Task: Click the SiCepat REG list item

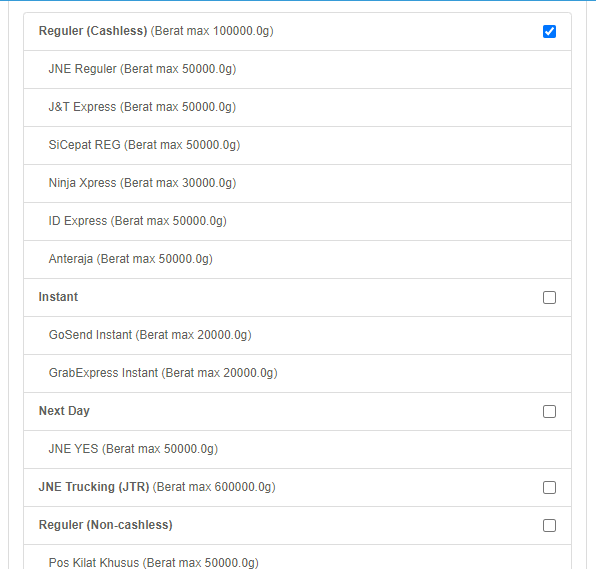Action: 297,146
